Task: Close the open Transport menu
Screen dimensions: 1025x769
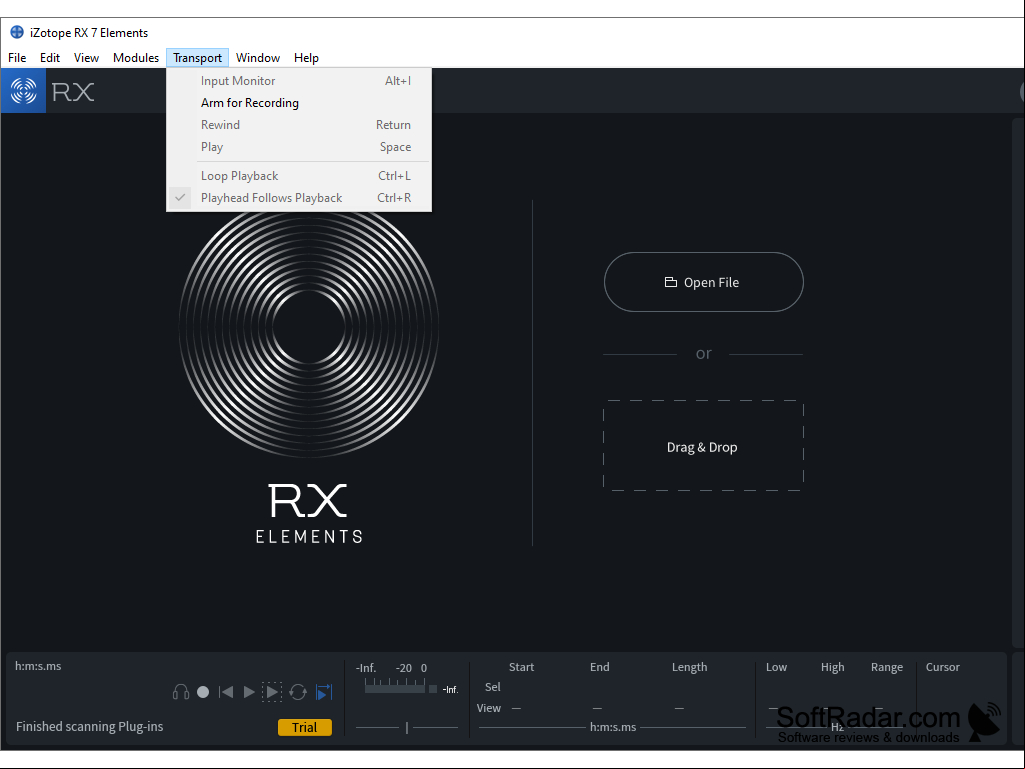Action: pos(197,58)
